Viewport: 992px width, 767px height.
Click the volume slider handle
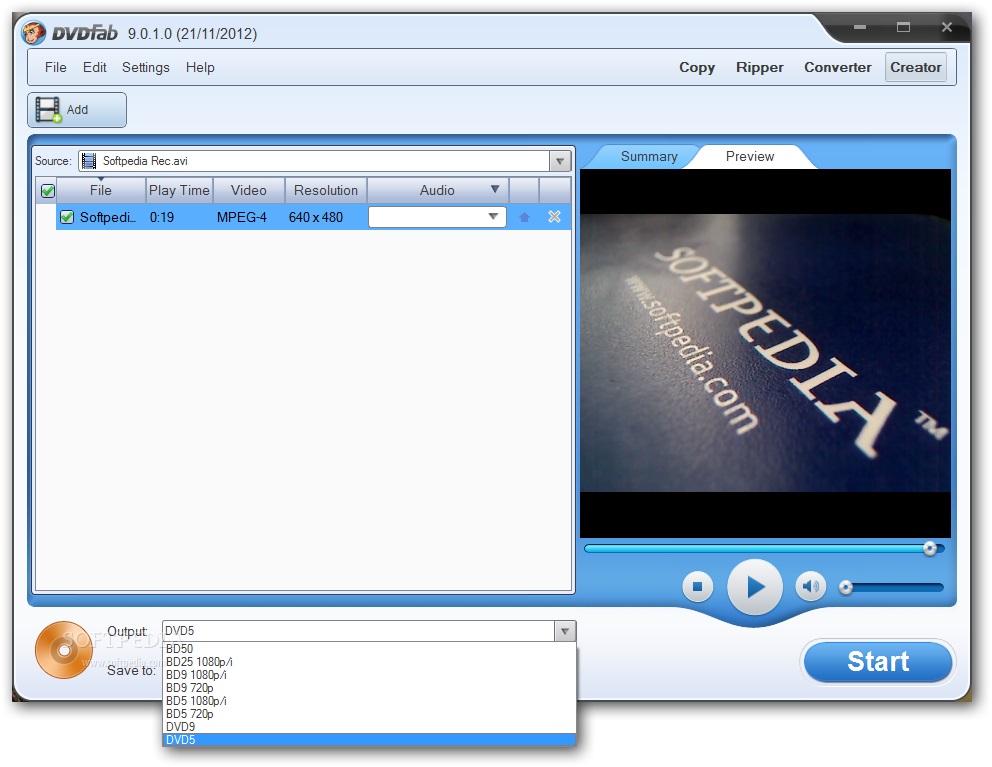tap(846, 587)
